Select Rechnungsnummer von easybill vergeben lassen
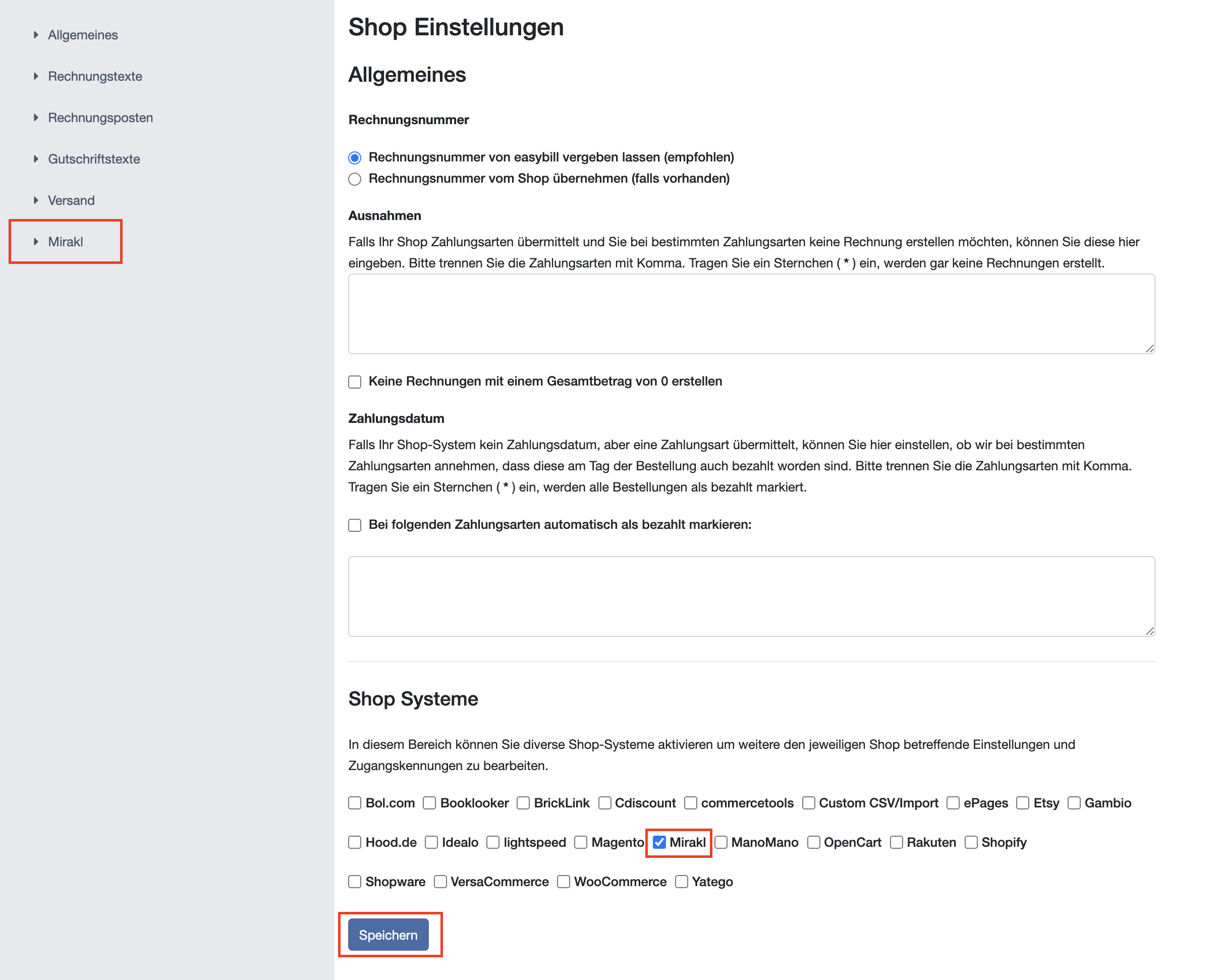Screen dimensions: 1222x980 [355, 157]
